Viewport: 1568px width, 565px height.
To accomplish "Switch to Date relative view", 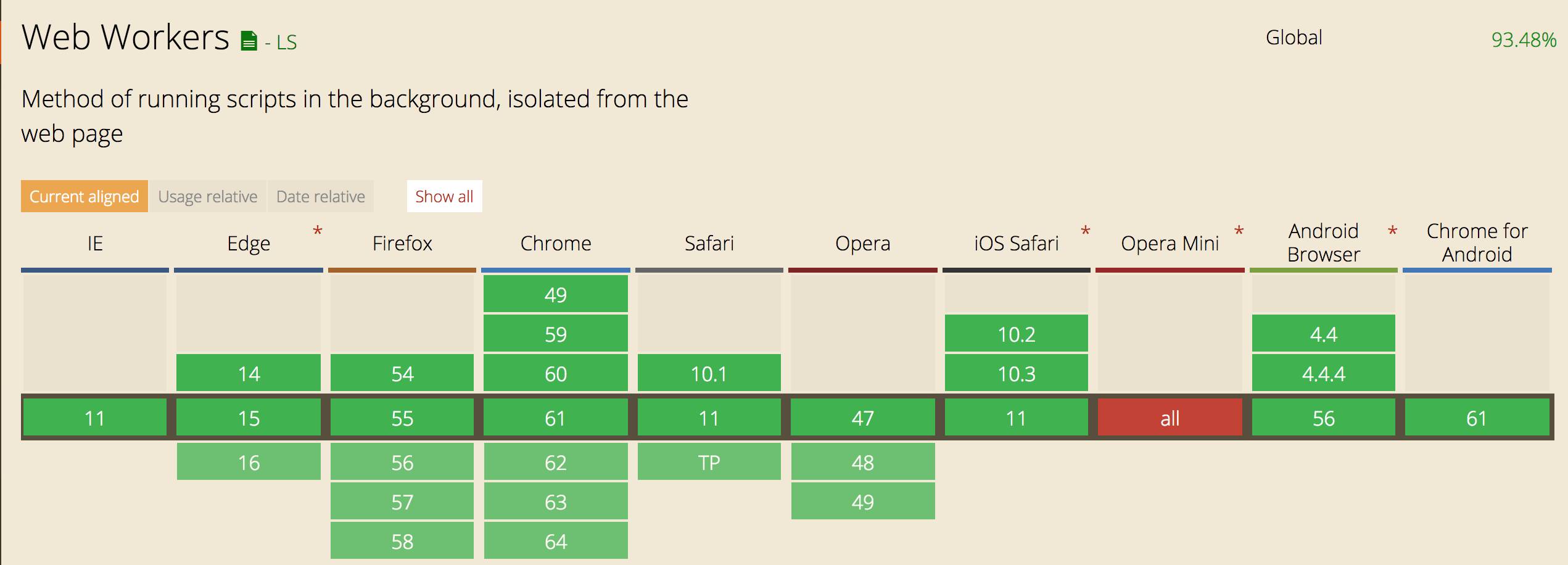I will point(321,196).
